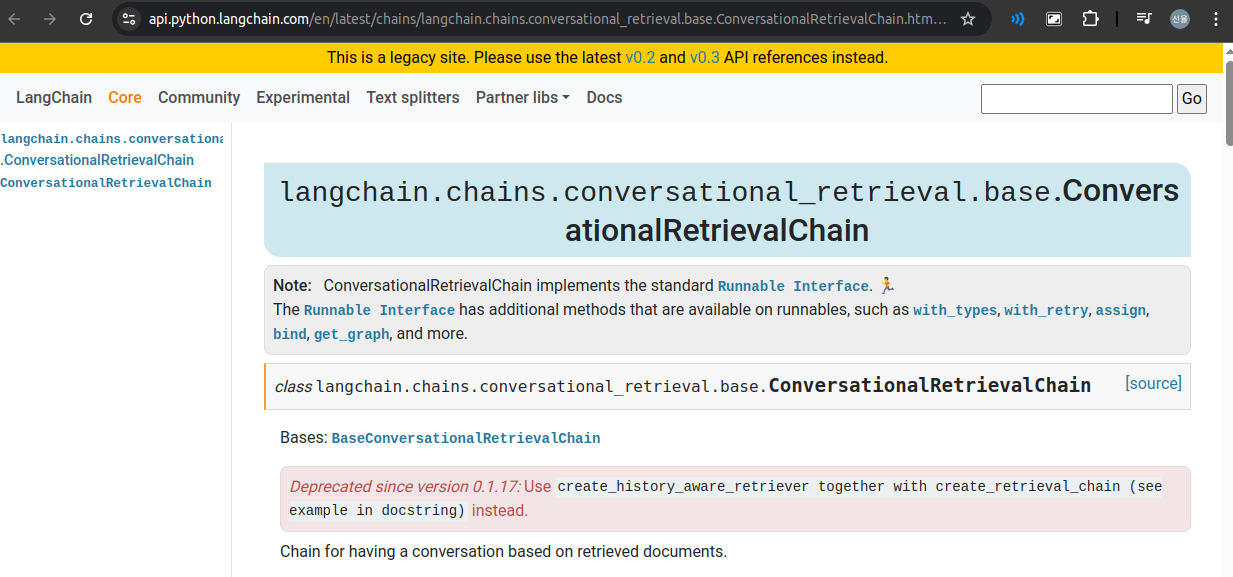Open site information icon in address bar
Screen dimensions: 1233x577
tap(128, 19)
